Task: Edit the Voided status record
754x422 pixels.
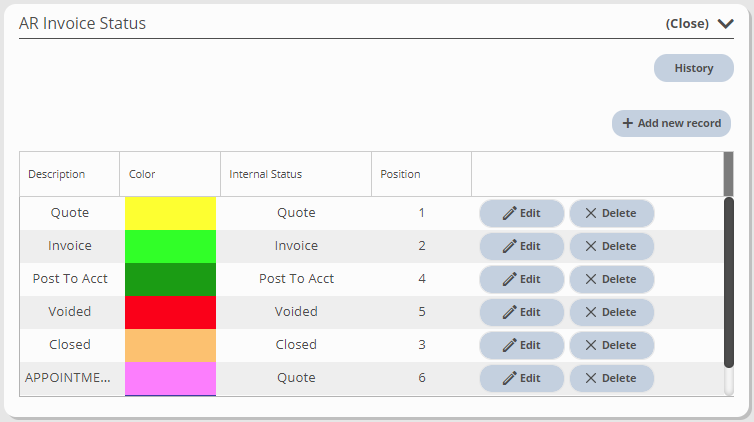Action: (522, 312)
